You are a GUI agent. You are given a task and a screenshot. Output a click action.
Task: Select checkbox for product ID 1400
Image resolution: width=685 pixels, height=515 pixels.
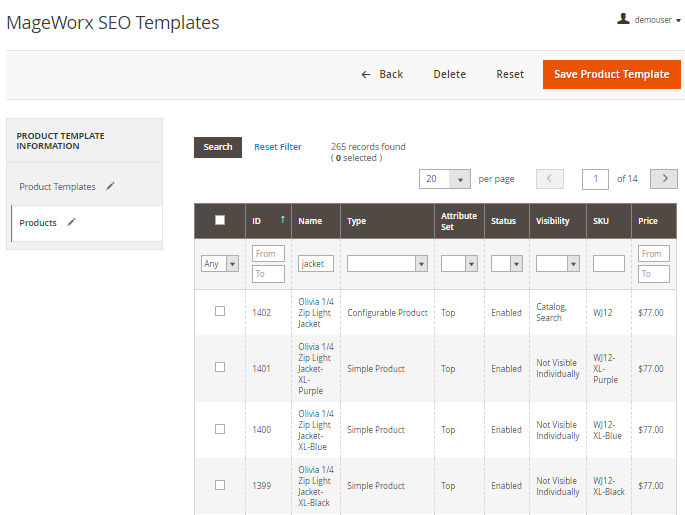click(x=220, y=428)
